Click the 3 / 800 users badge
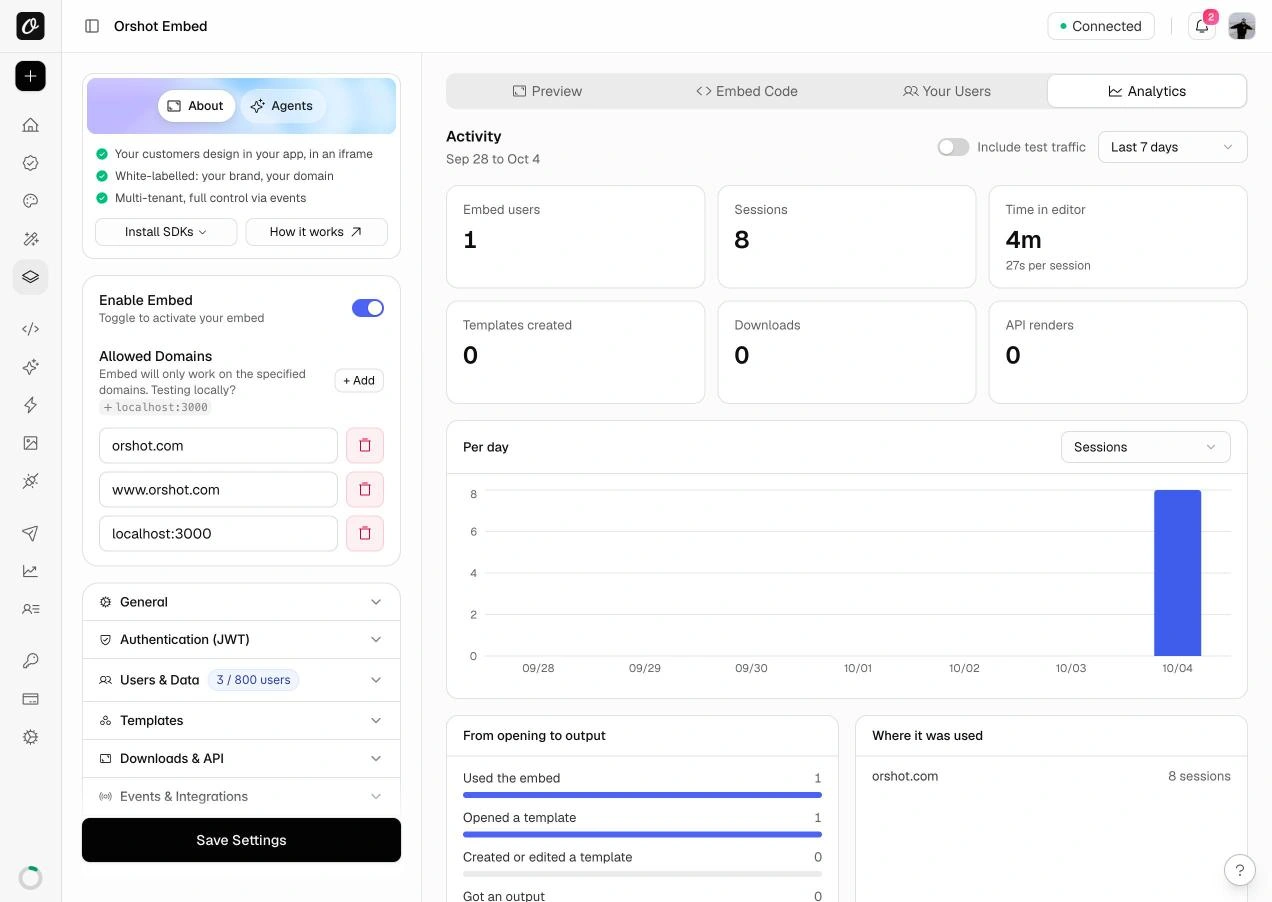Viewport: 1272px width, 902px height. [x=253, y=680]
